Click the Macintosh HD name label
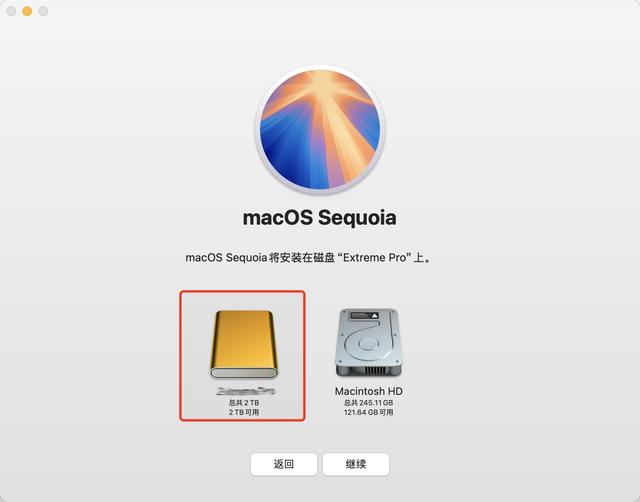 click(x=369, y=391)
